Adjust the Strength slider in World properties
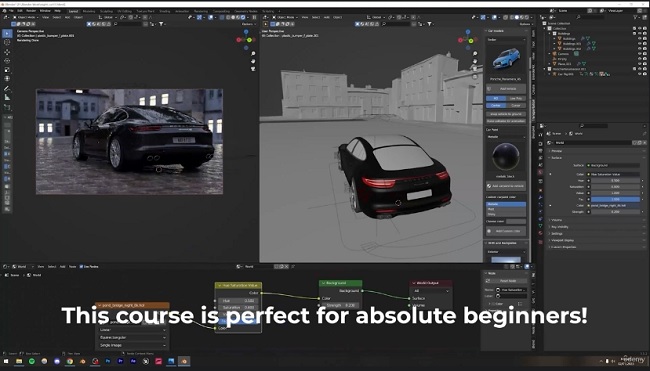 point(616,212)
